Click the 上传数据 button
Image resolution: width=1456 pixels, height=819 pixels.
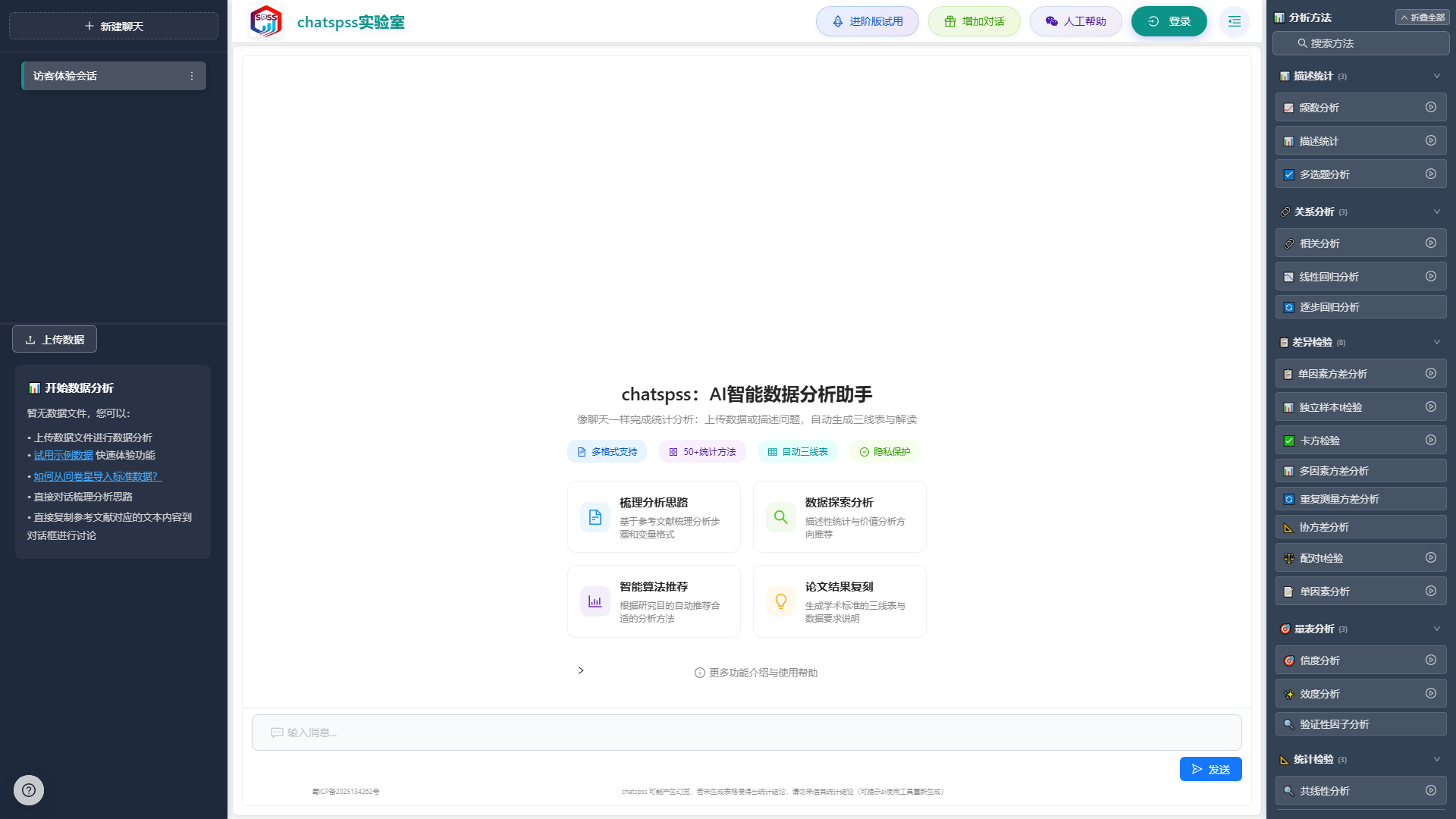(x=55, y=339)
